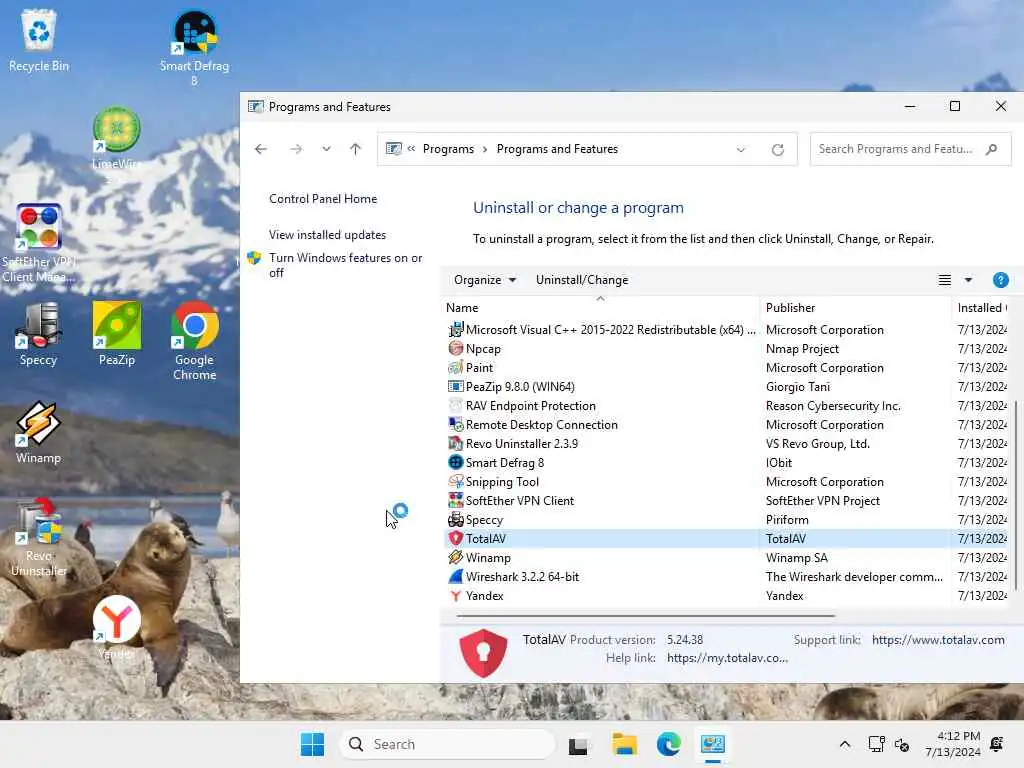The image size is (1024, 768).
Task: Open the Recycle Bin desktop icon
Action: coord(39,40)
